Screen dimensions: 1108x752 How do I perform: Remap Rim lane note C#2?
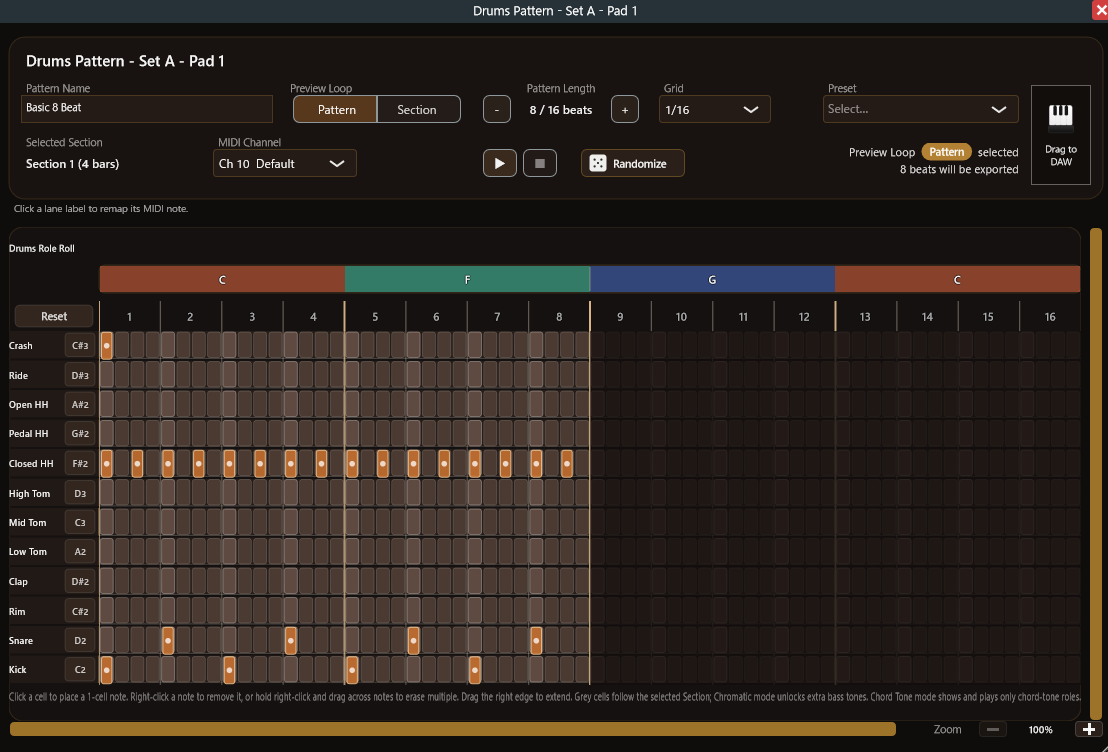[80, 611]
